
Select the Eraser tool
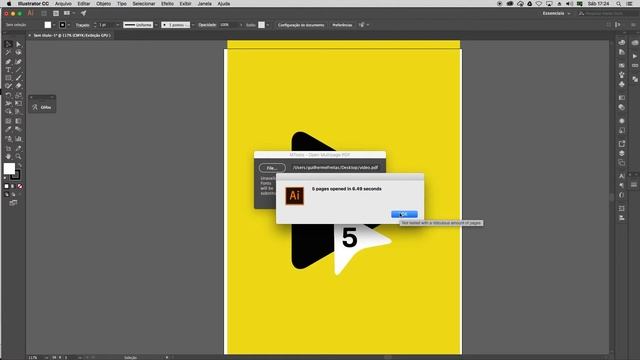18,86
